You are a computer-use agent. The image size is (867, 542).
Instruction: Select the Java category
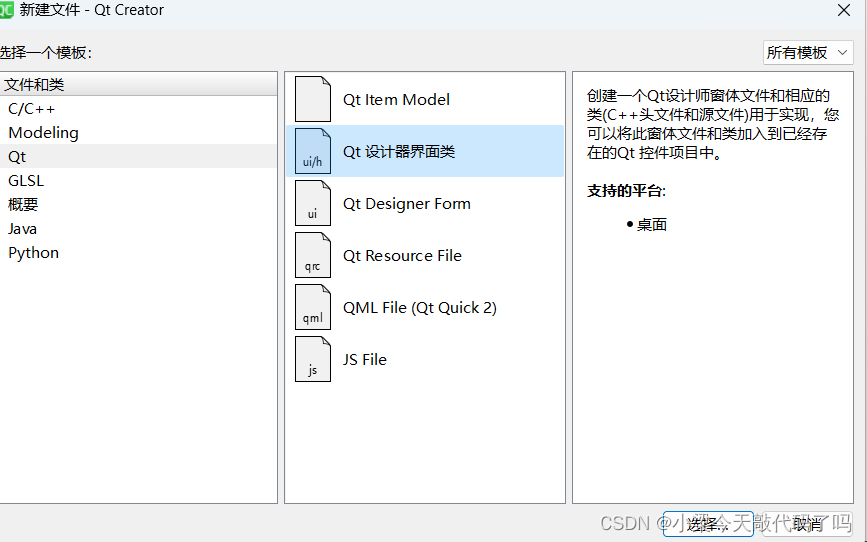138,228
